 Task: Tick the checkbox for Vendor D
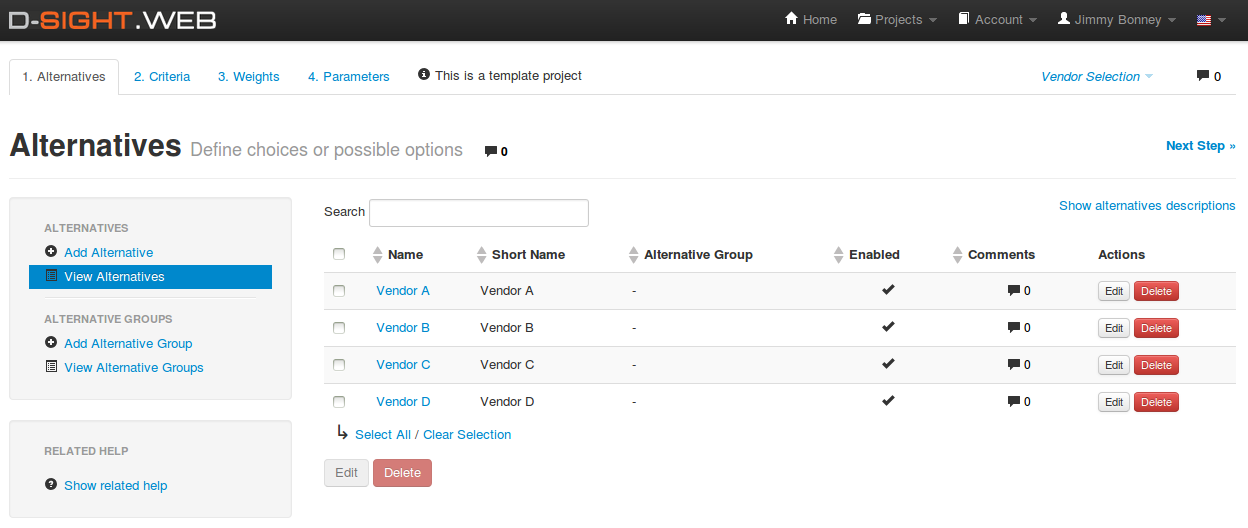point(339,402)
